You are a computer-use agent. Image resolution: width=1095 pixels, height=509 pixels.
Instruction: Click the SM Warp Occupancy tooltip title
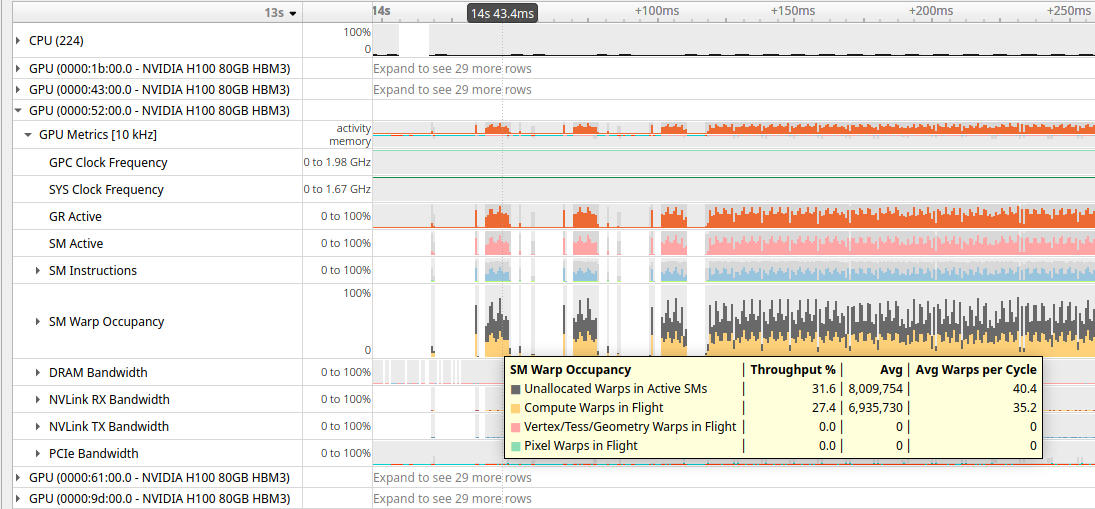(x=571, y=369)
